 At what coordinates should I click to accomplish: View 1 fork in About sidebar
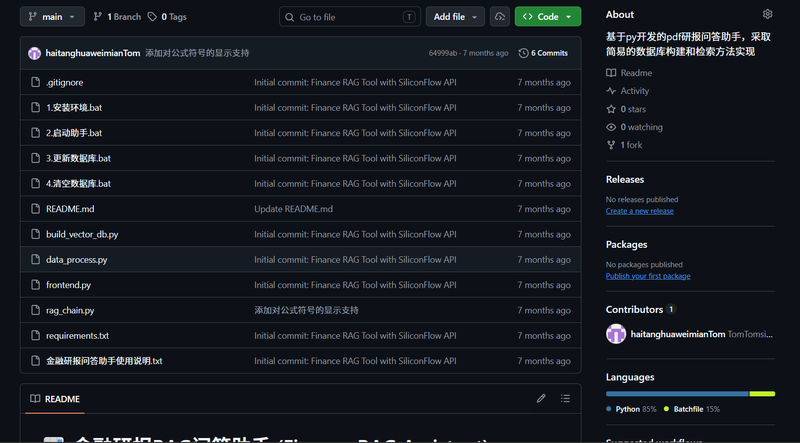(x=624, y=145)
